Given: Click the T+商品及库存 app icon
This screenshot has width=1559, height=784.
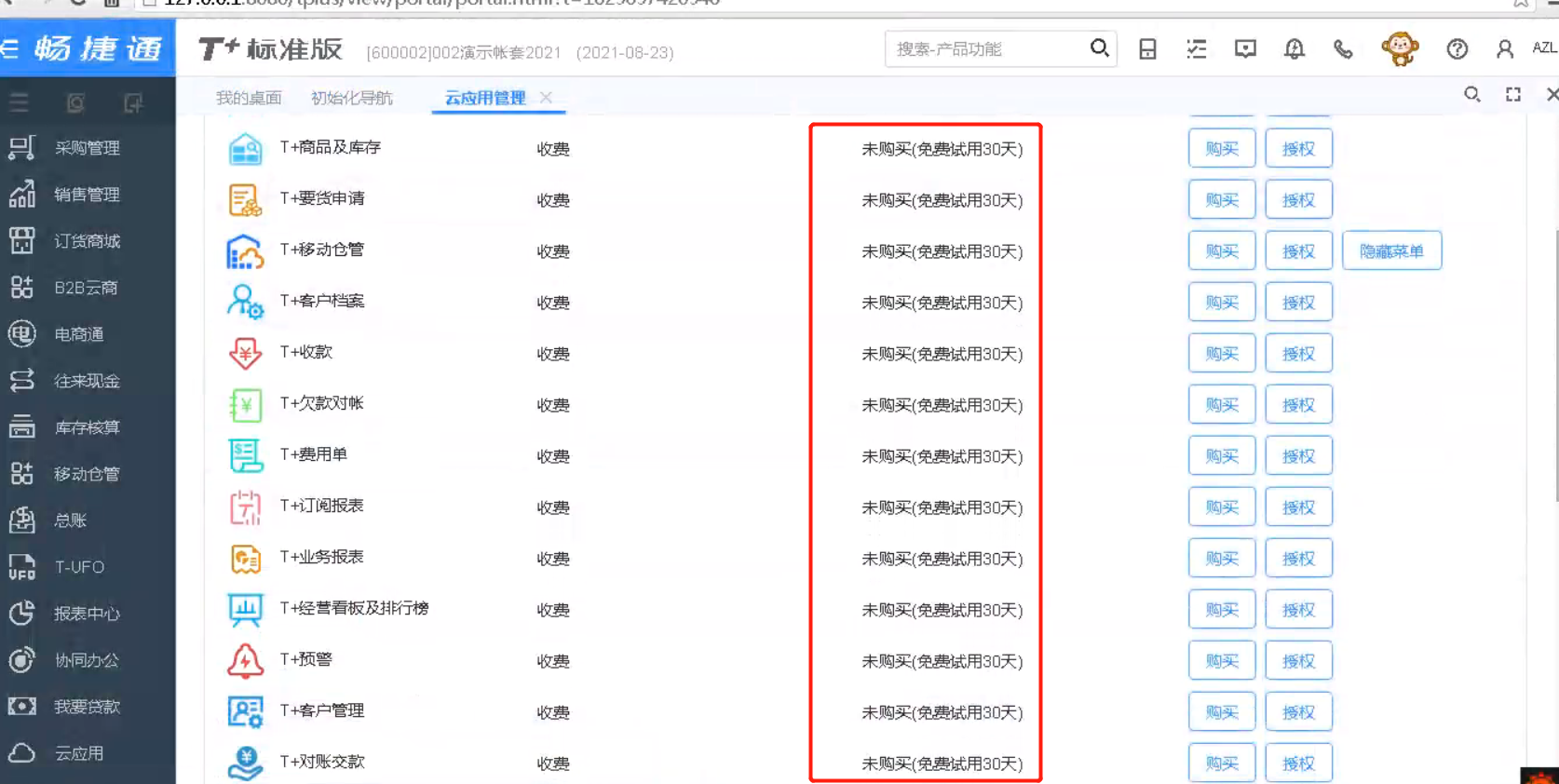Looking at the screenshot, I should [x=245, y=149].
